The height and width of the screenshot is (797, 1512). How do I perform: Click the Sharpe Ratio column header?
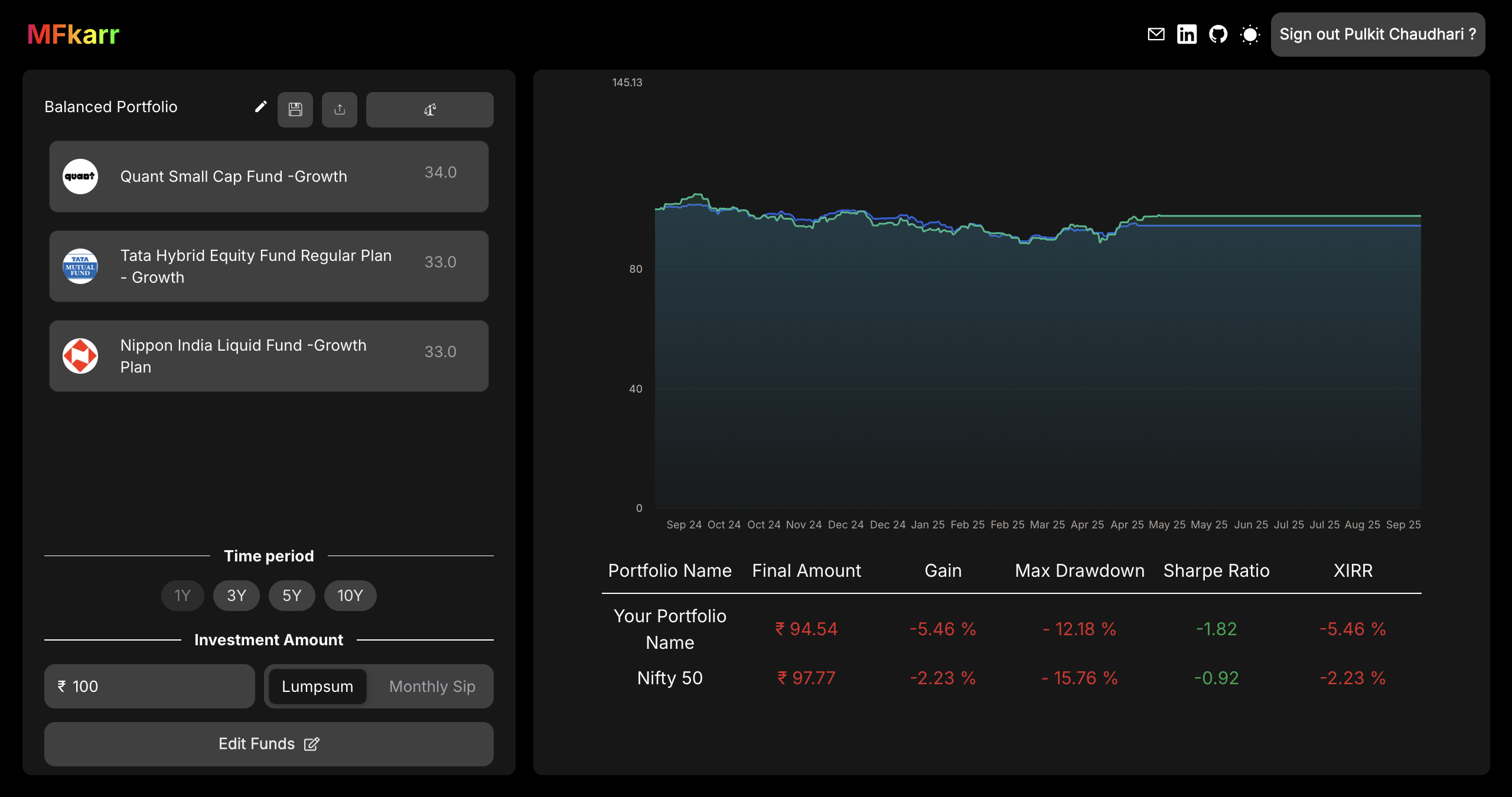[x=1216, y=570]
